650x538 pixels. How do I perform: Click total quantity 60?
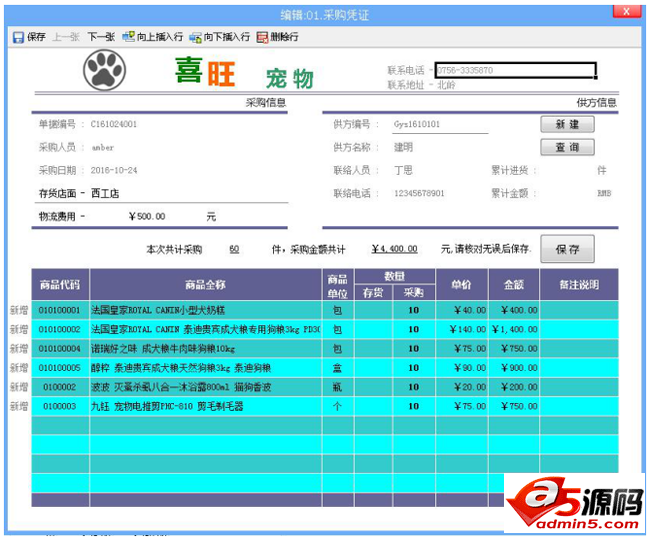(234, 249)
